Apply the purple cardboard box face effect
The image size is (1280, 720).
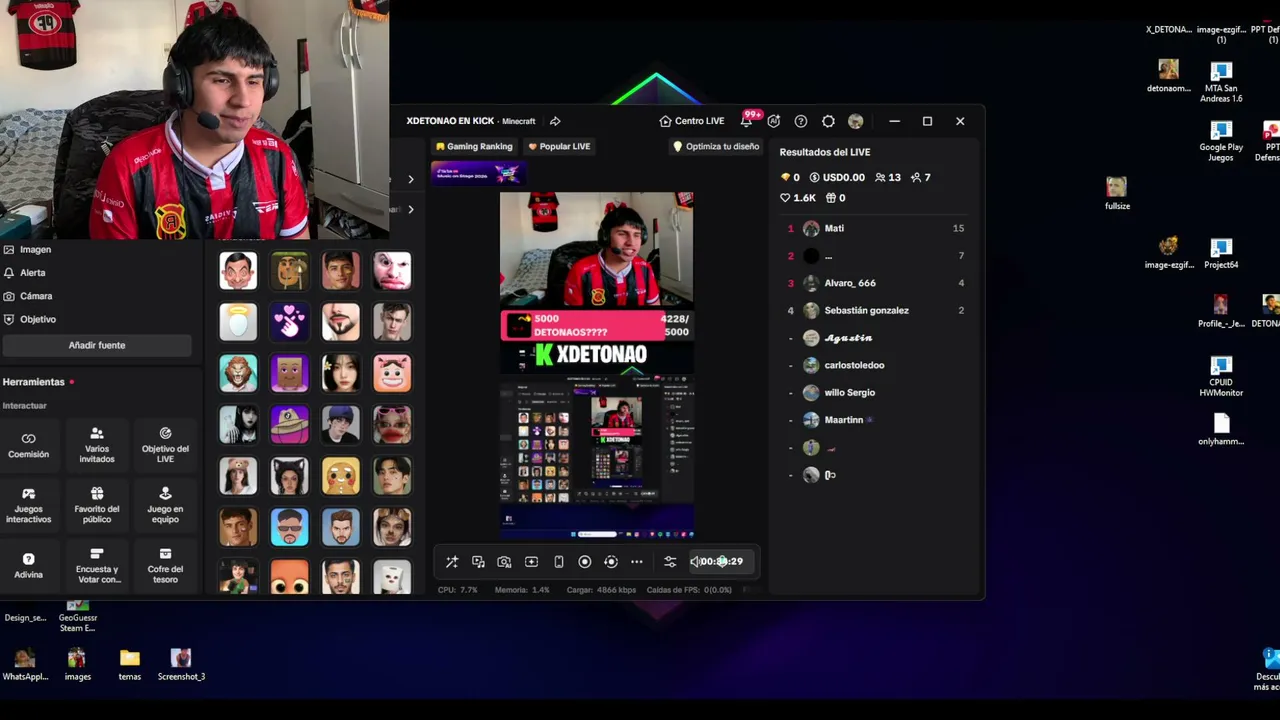tap(289, 374)
